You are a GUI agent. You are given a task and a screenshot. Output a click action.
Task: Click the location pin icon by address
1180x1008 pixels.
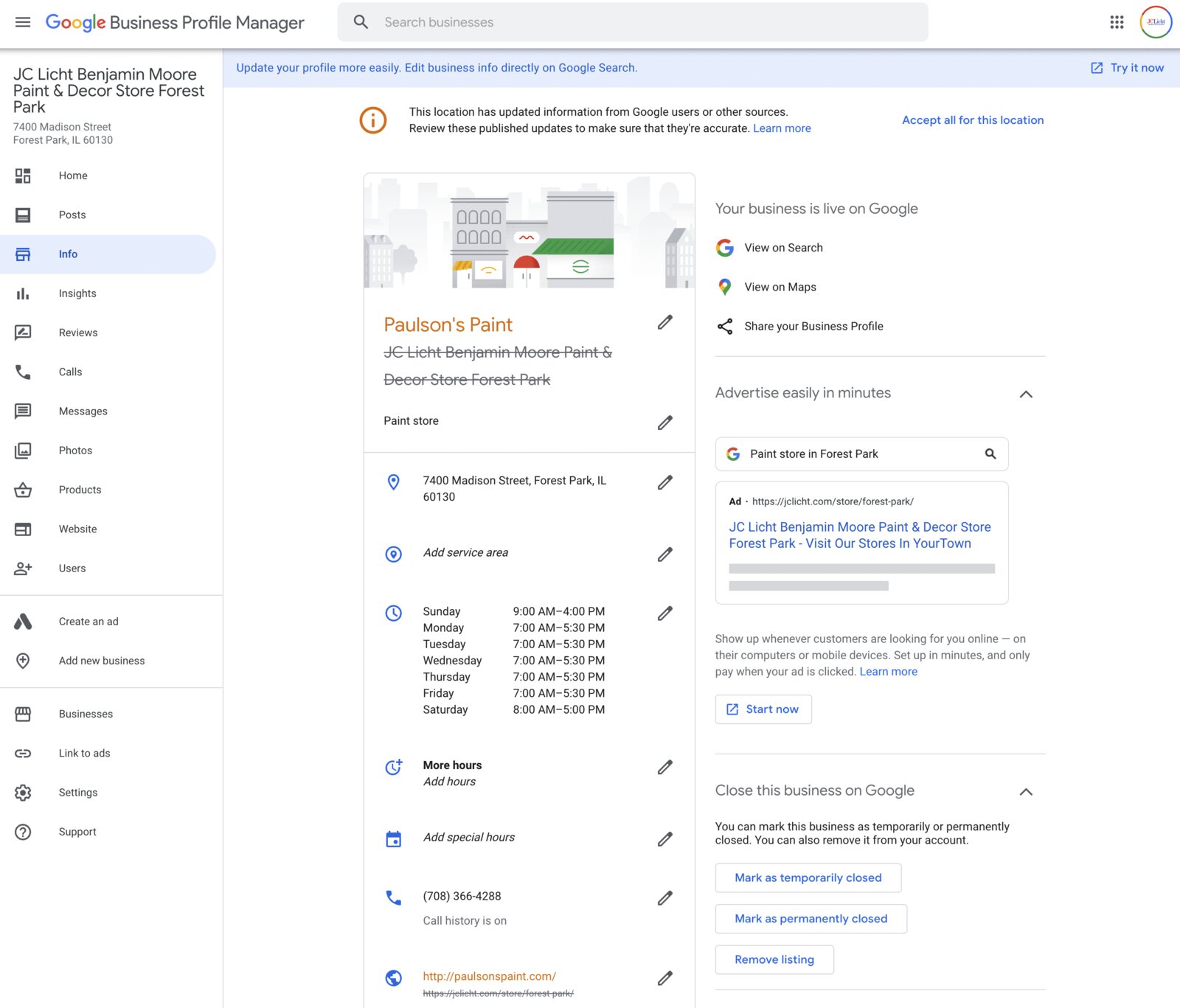394,482
